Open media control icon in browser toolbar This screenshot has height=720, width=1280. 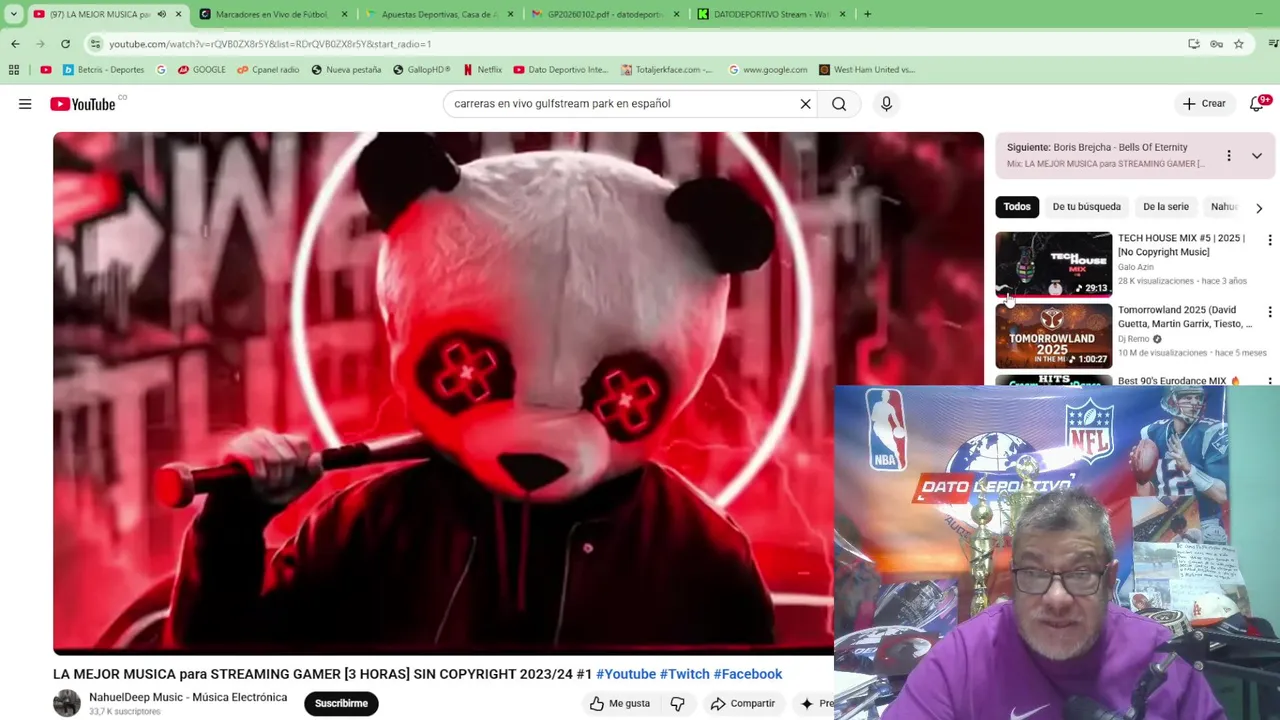pyautogui.click(x=1273, y=44)
